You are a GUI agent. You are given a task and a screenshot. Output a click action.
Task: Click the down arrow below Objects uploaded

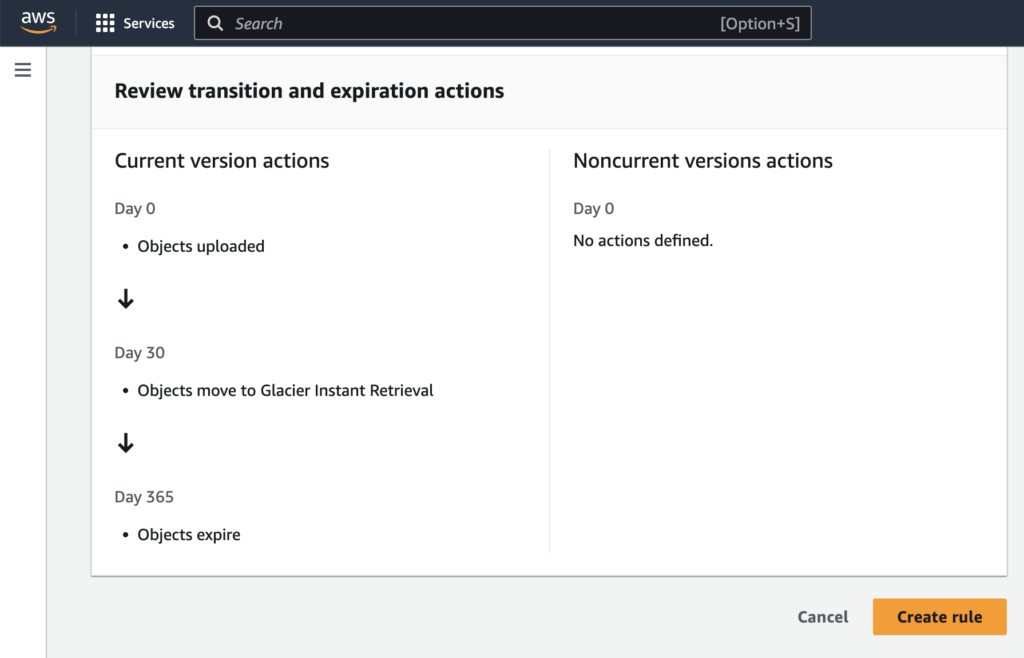125,297
